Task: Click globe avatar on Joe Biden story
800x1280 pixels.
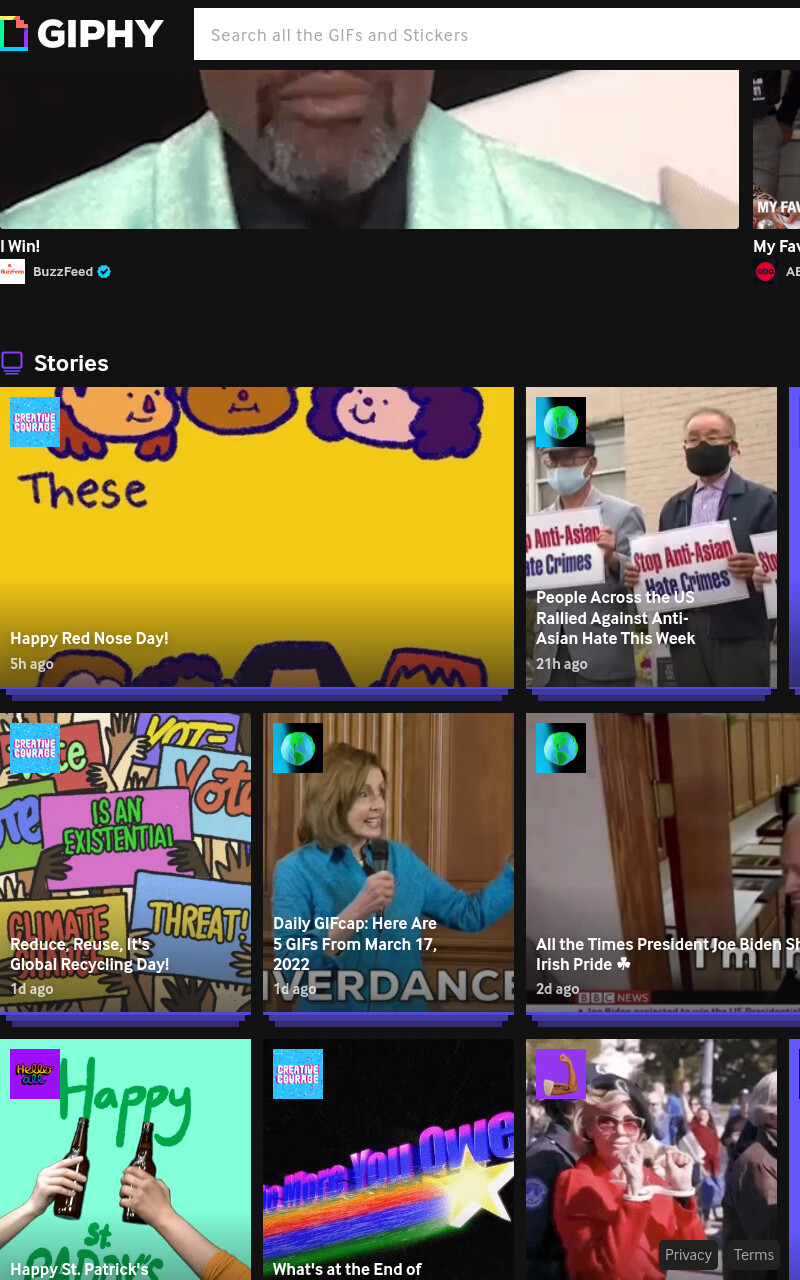Action: pyautogui.click(x=561, y=748)
